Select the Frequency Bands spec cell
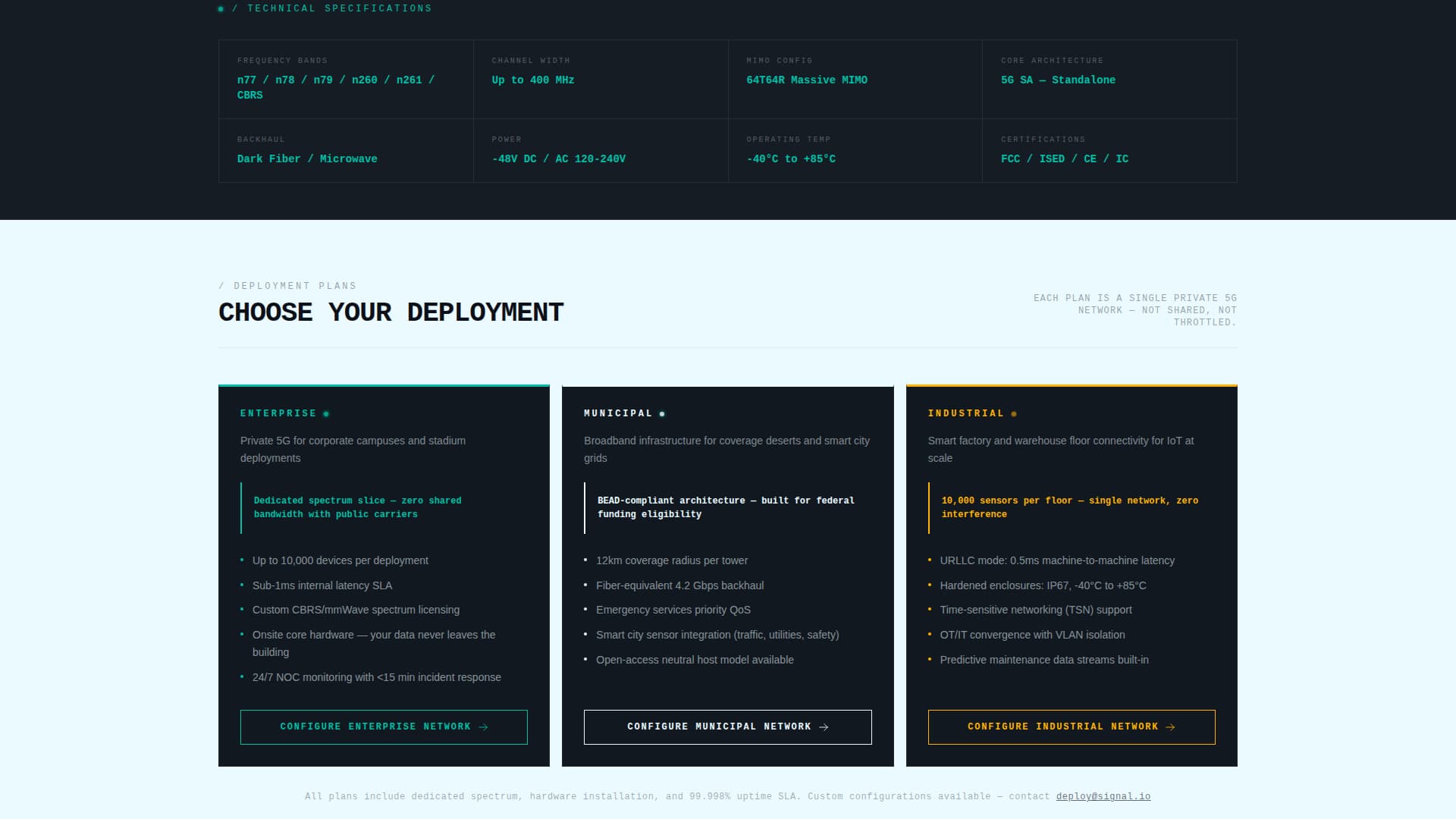1456x819 pixels. tap(346, 80)
